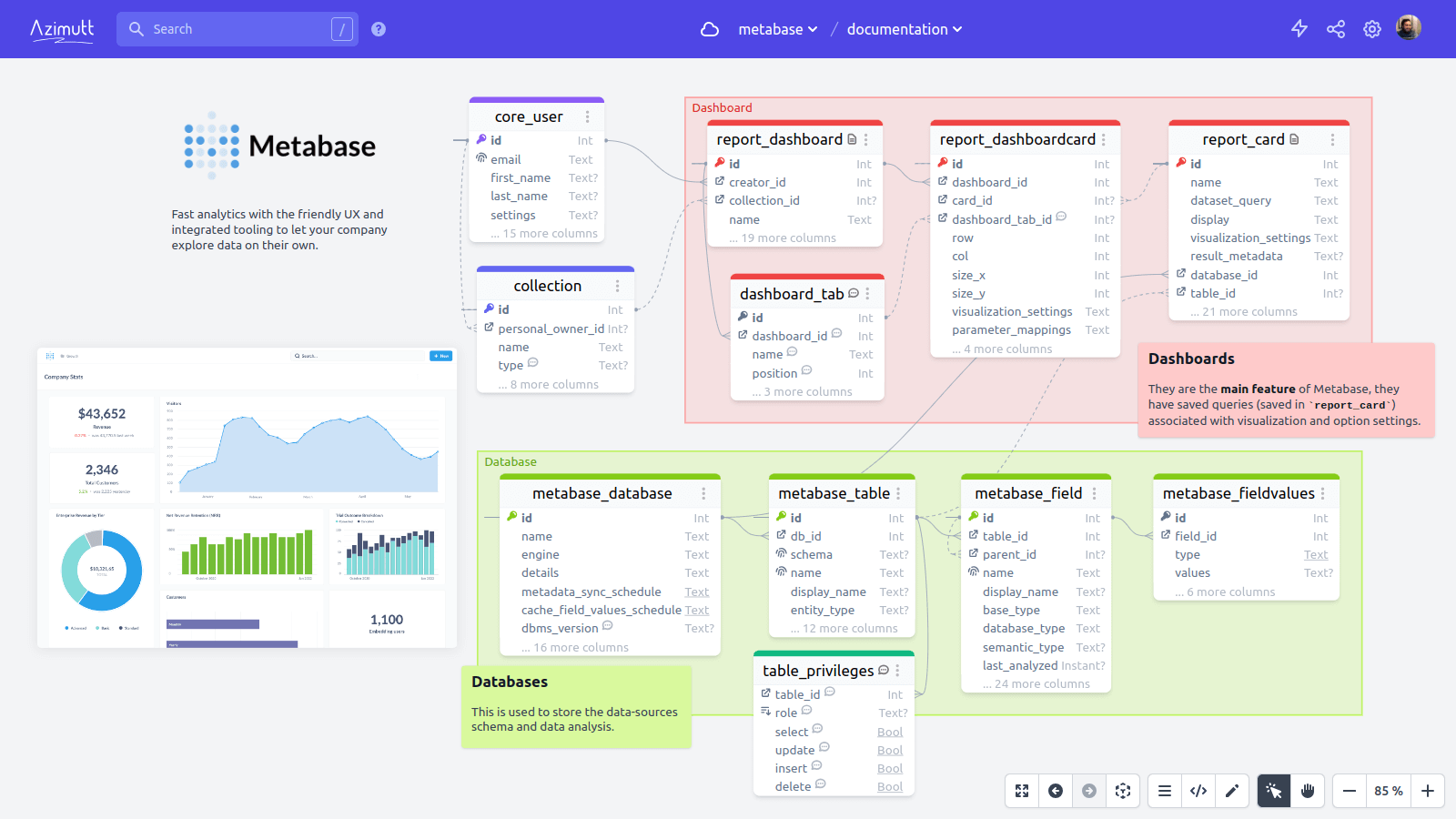This screenshot has height=819, width=1456.
Task: Click the Bool link on select privilege
Action: coord(889,731)
